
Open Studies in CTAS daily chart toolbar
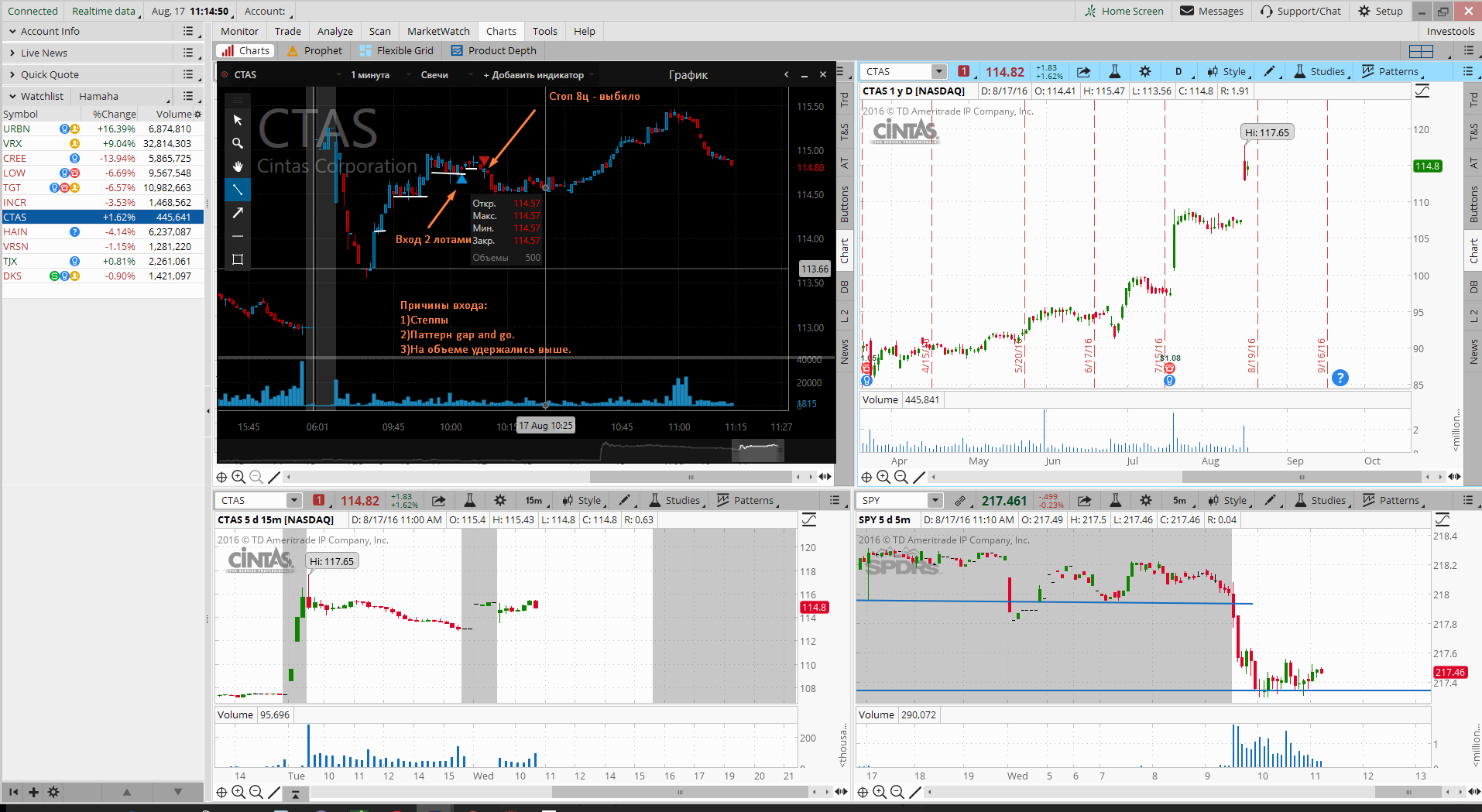click(1320, 72)
